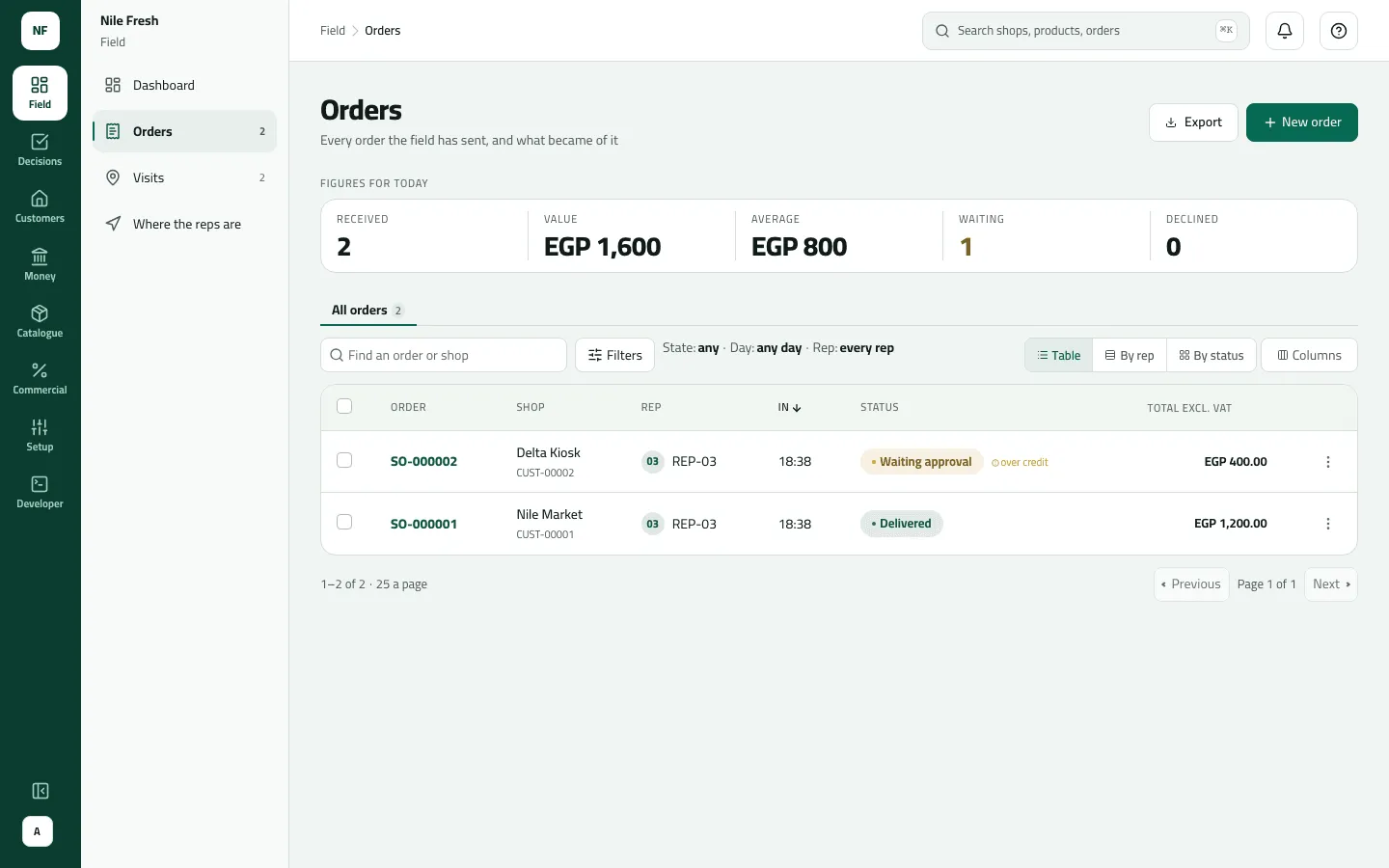Open the Developer section
The width and height of the screenshot is (1389, 868).
tap(40, 492)
